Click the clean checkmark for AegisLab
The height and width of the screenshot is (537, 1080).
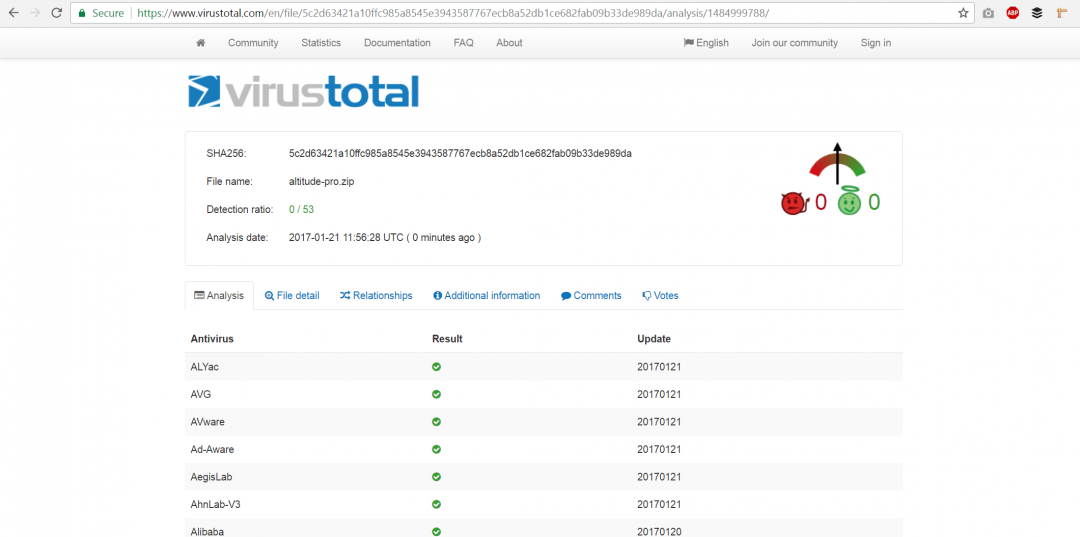(436, 477)
